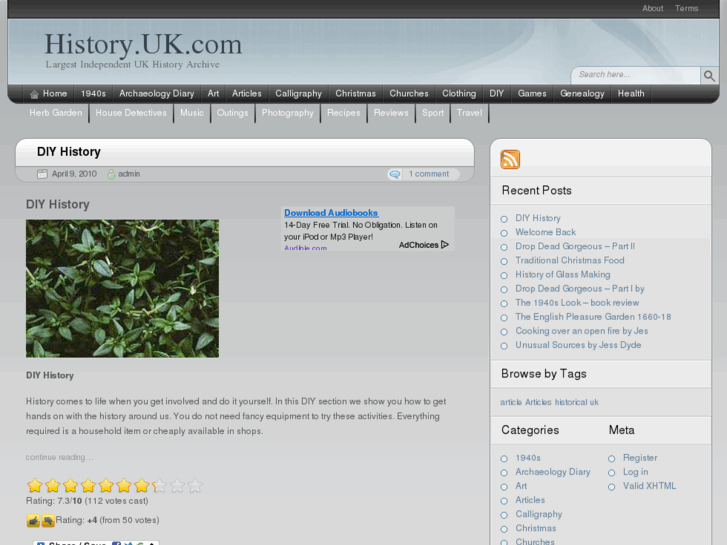Focus the Search here input field
Viewport: 727px width, 545px height.
pyautogui.click(x=637, y=75)
